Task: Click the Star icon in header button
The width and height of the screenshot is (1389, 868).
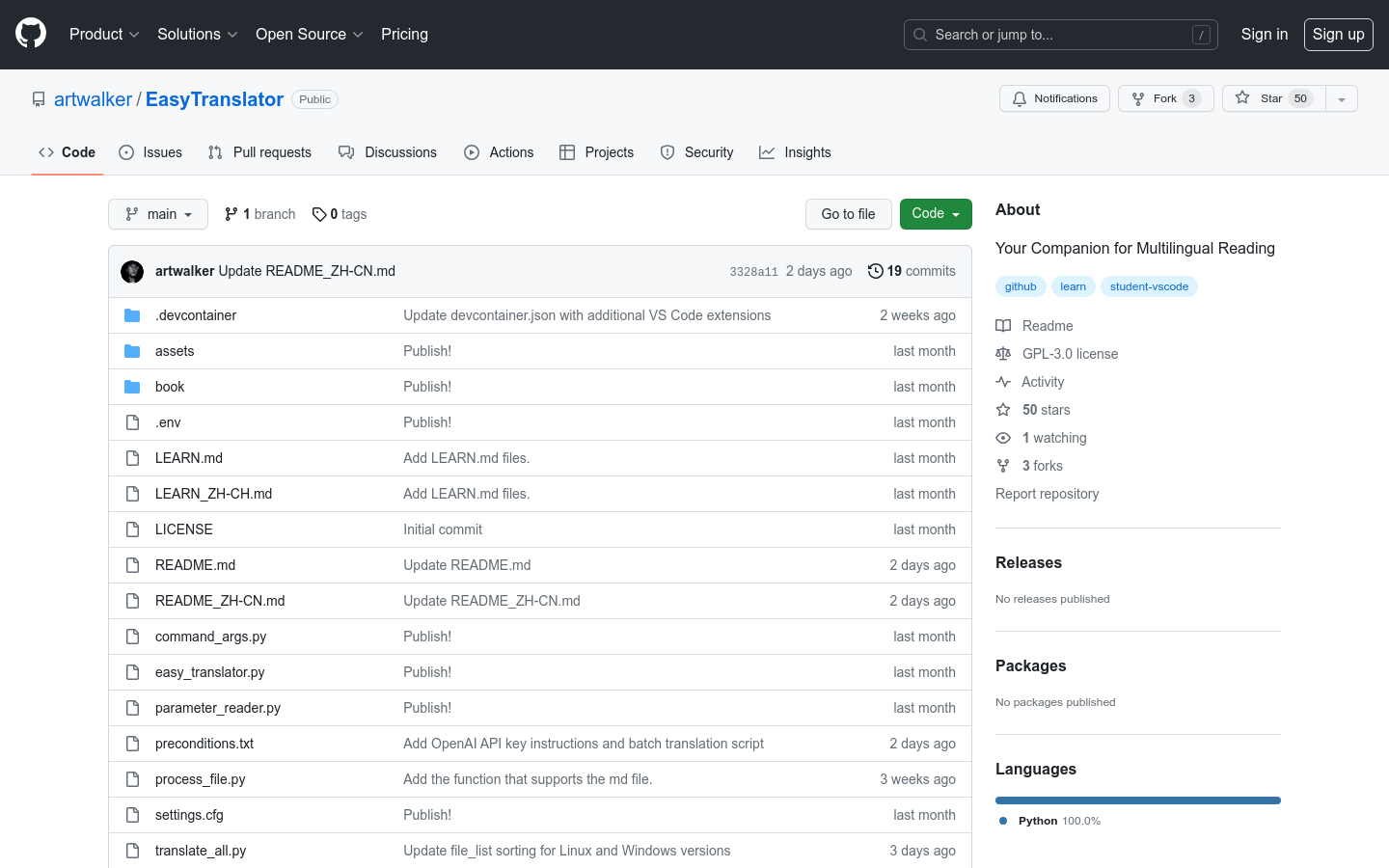Action: coord(1242,97)
